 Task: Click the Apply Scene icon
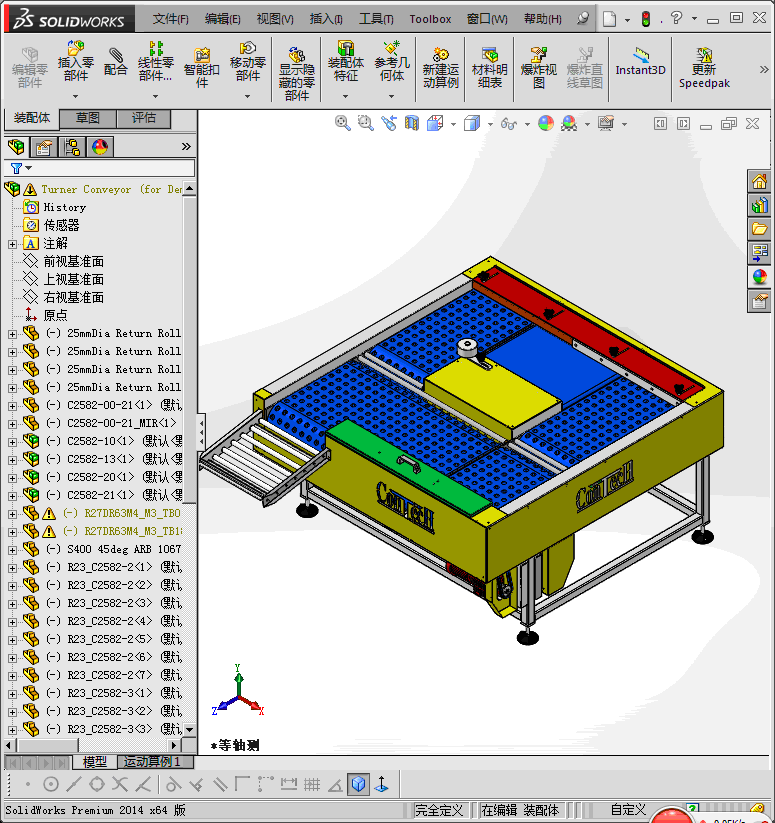pyautogui.click(x=569, y=123)
